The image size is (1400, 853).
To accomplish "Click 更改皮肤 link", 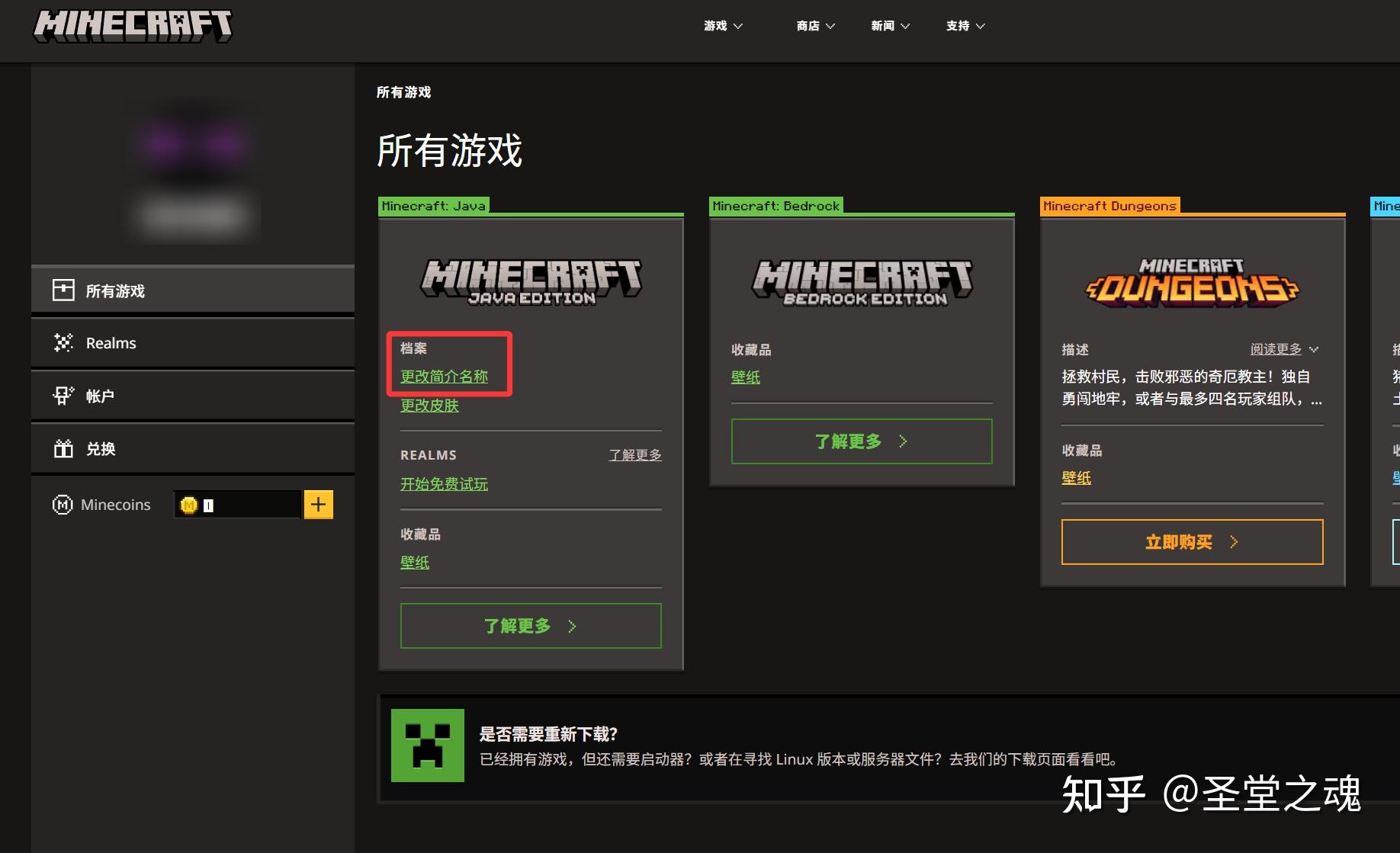I will pyautogui.click(x=430, y=406).
